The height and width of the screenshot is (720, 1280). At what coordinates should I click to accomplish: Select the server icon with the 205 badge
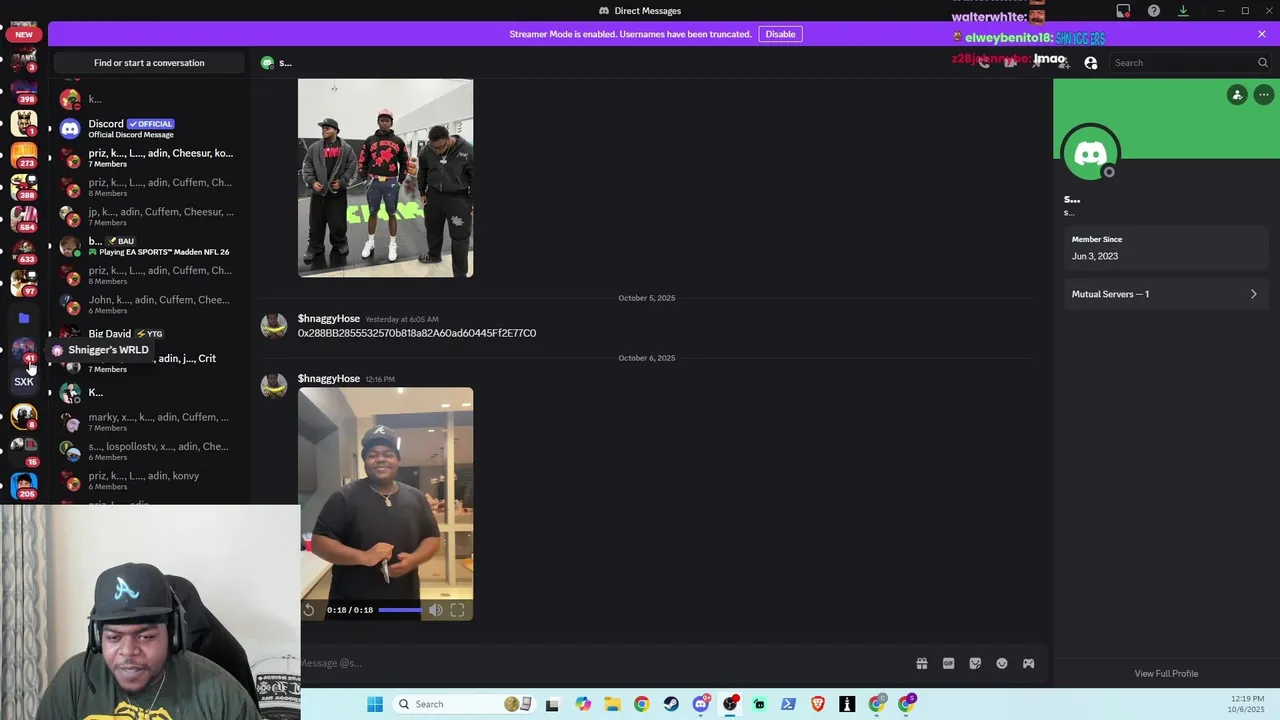click(24, 485)
